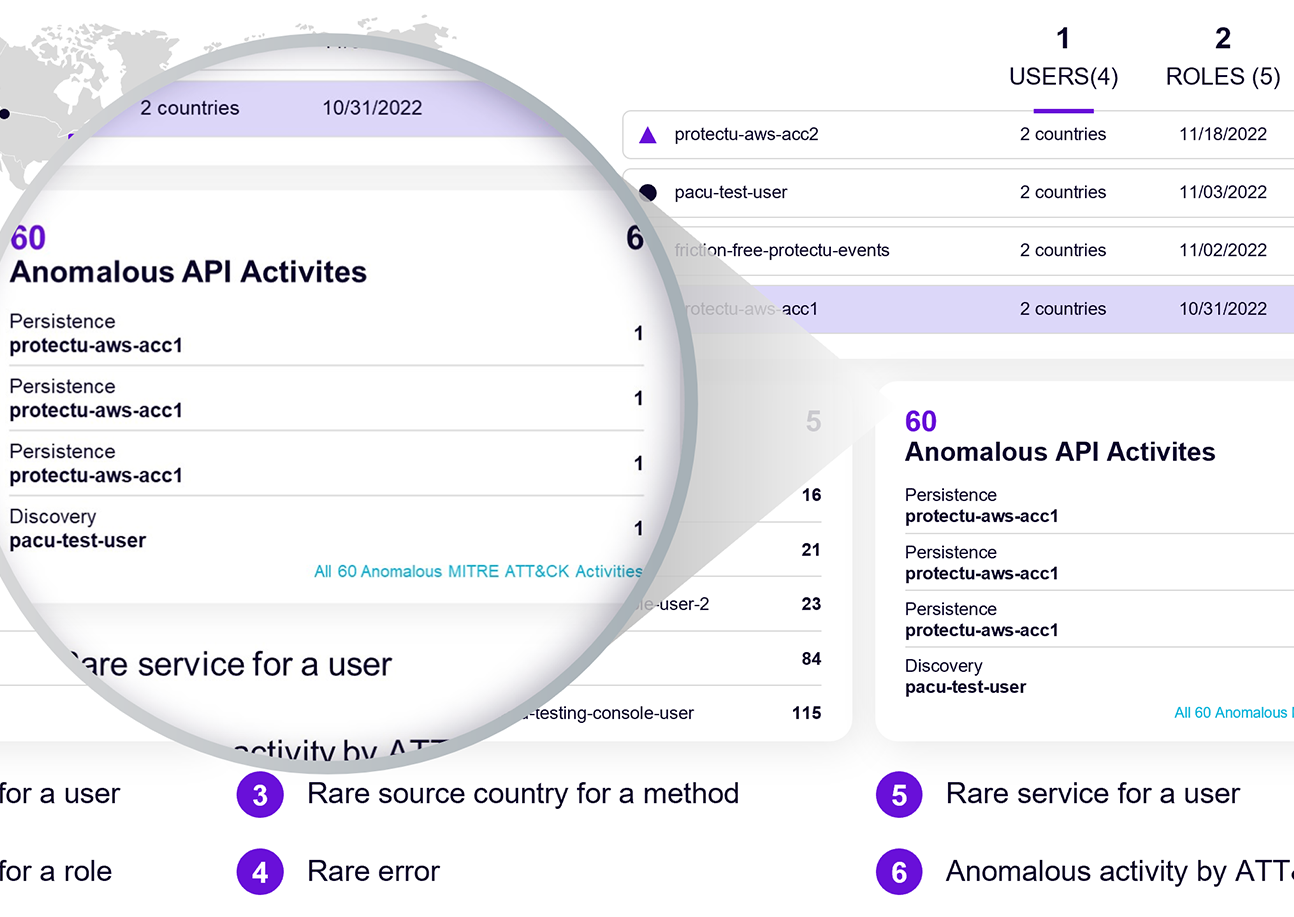Image resolution: width=1294 pixels, height=917 pixels.
Task: Select the purple triangle icon beside protectu-aws-acc2
Action: coord(646,134)
